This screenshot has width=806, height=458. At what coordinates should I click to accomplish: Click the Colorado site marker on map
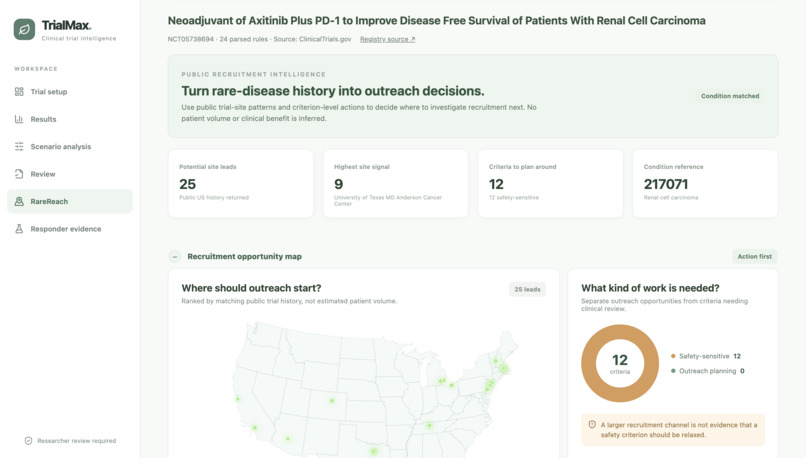coord(332,400)
